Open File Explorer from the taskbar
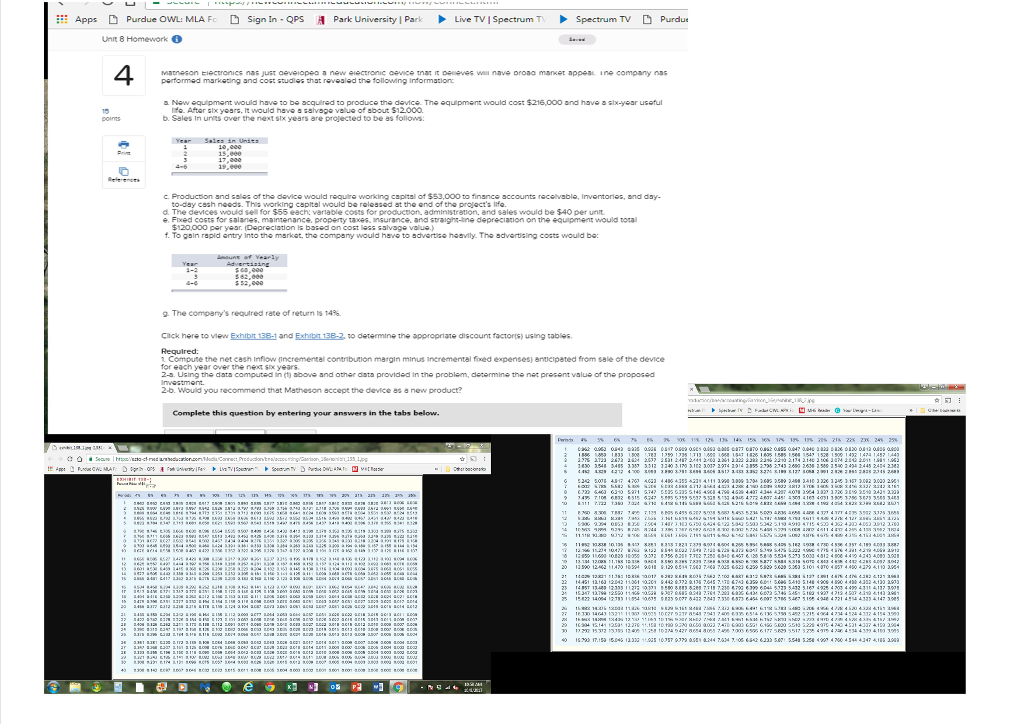1024x724 pixels. 75,688
